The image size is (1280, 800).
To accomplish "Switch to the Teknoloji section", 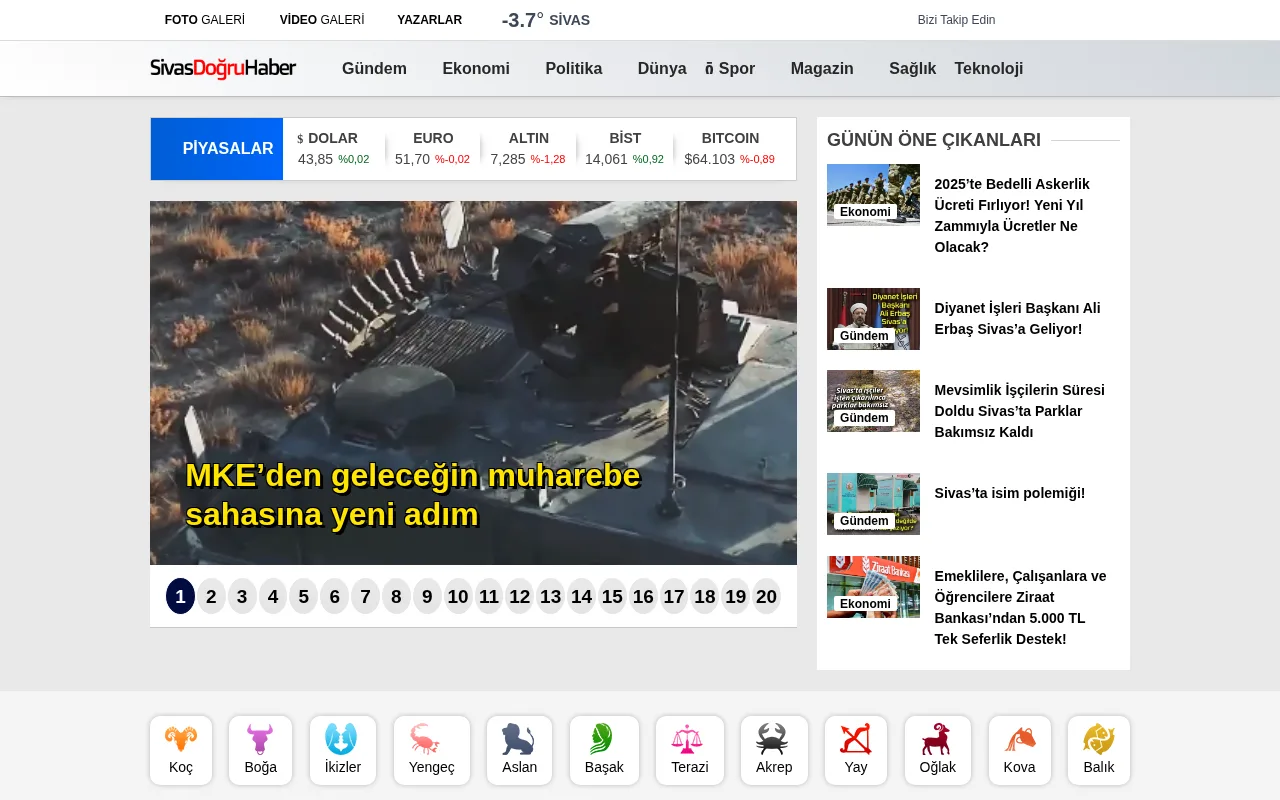I will (988, 68).
